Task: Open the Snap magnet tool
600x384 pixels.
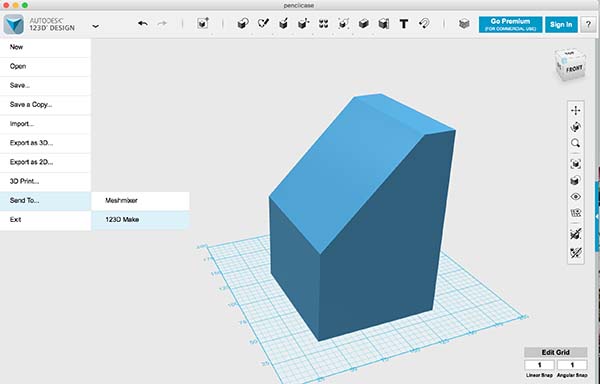Action: pos(424,24)
